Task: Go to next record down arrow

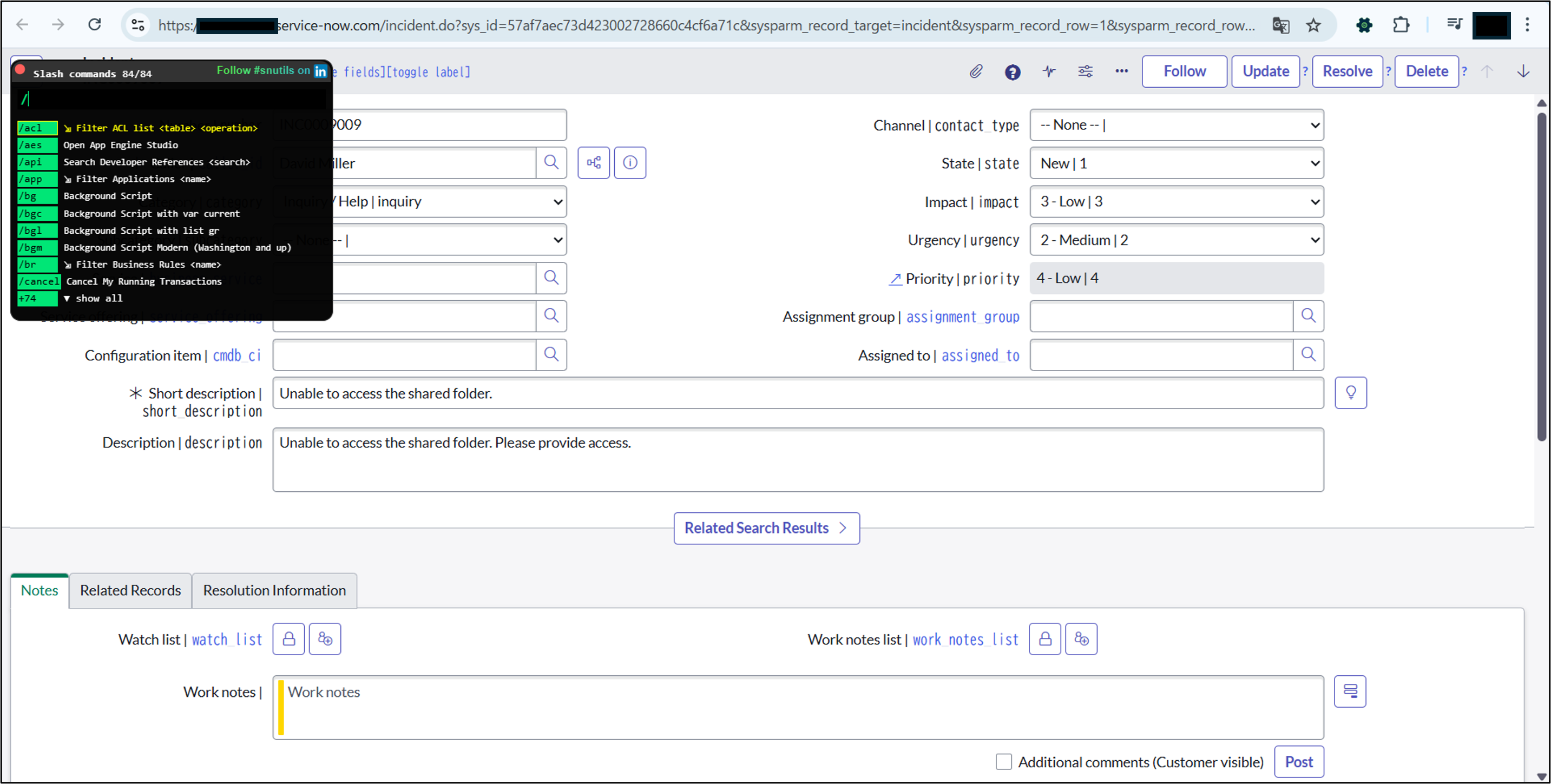Action: (1523, 71)
